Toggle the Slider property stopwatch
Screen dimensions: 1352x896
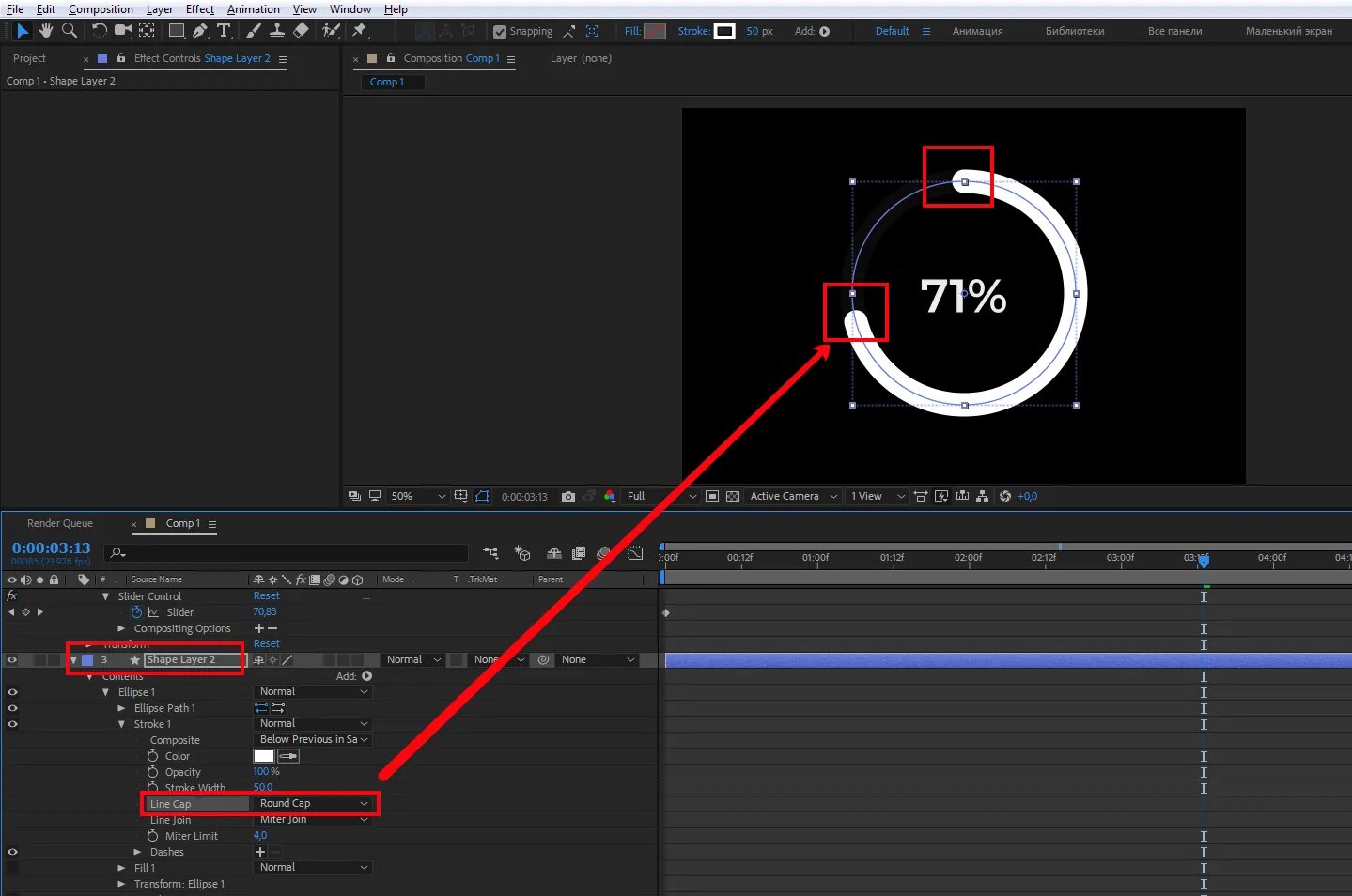point(137,612)
